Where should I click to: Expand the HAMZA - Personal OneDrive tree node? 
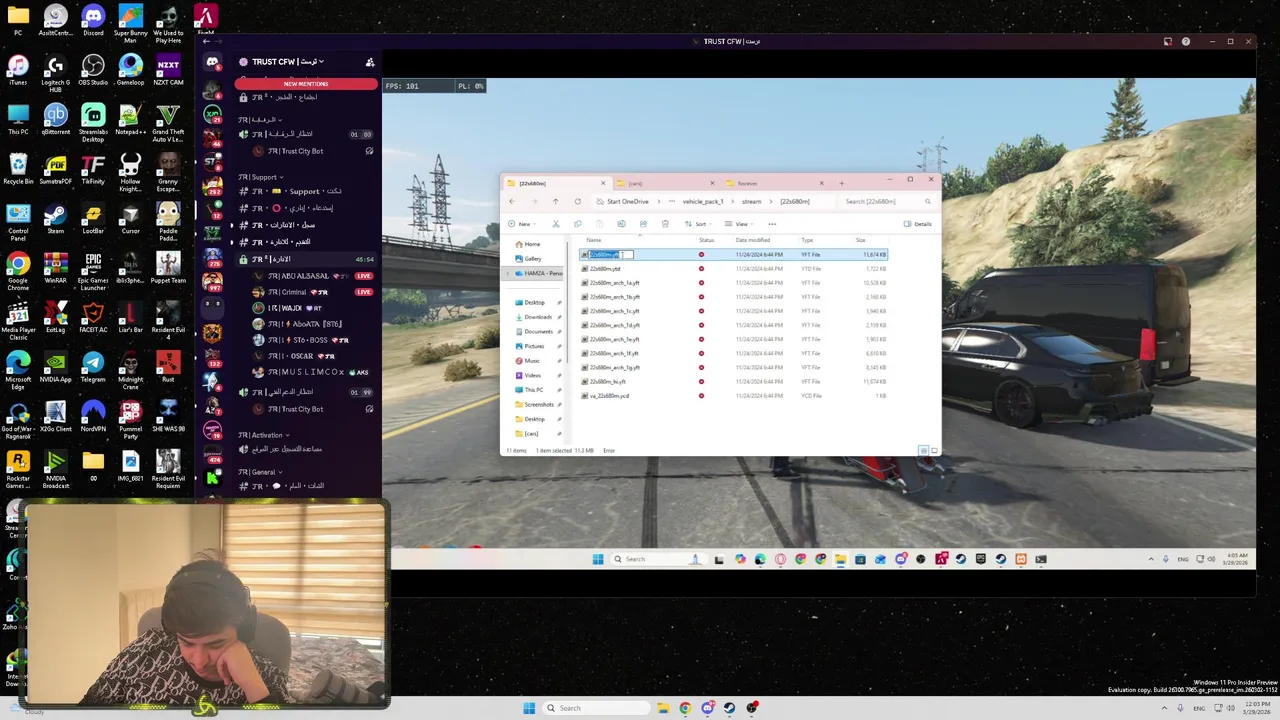[x=510, y=273]
